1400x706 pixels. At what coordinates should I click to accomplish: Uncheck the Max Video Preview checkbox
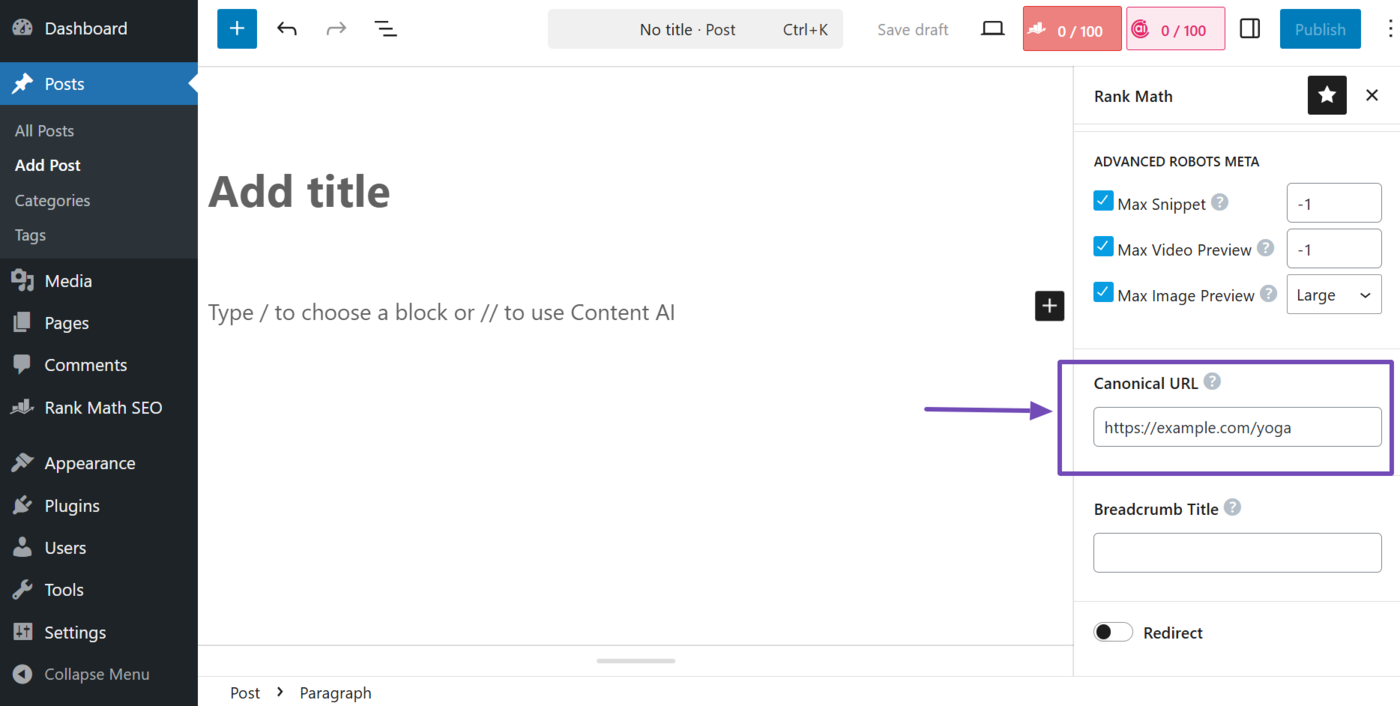[1103, 247]
